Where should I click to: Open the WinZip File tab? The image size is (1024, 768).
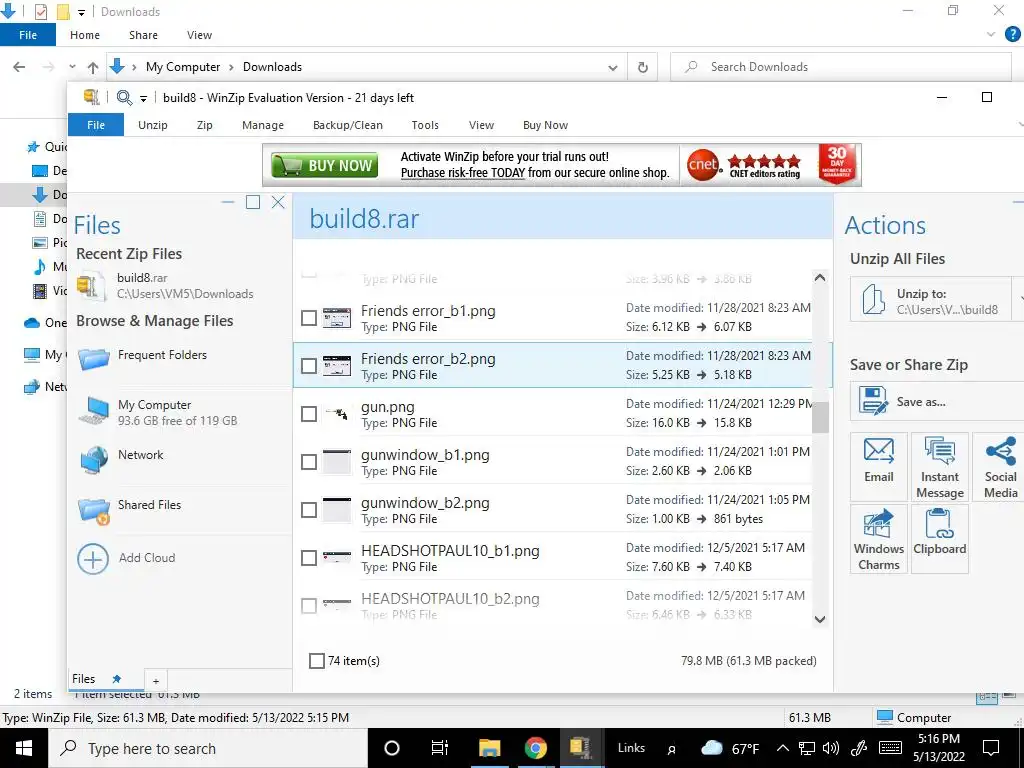click(x=96, y=125)
